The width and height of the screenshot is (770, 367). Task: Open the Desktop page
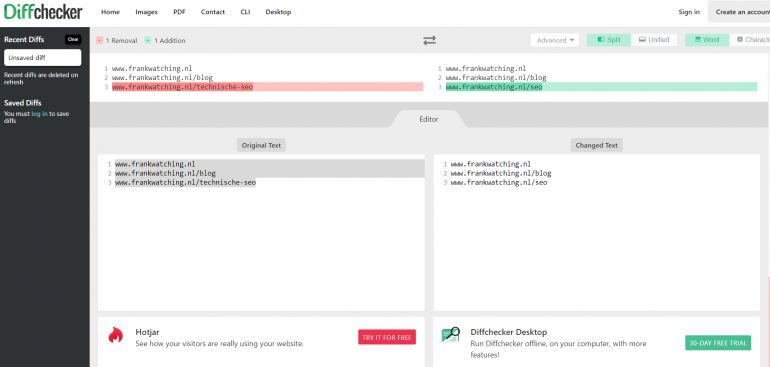(278, 12)
